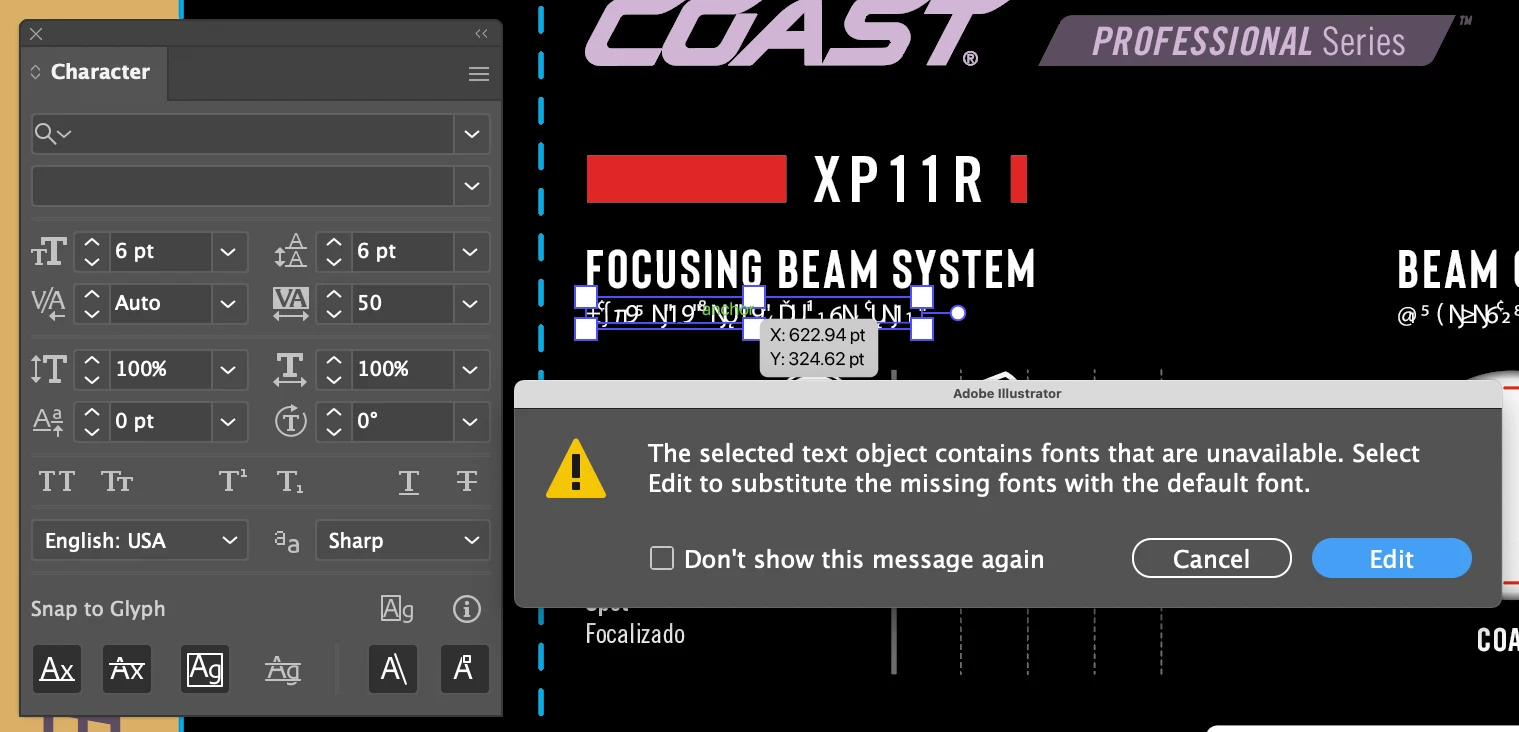
Task: Click the red rectangle beside XP11R
Action: click(686, 179)
